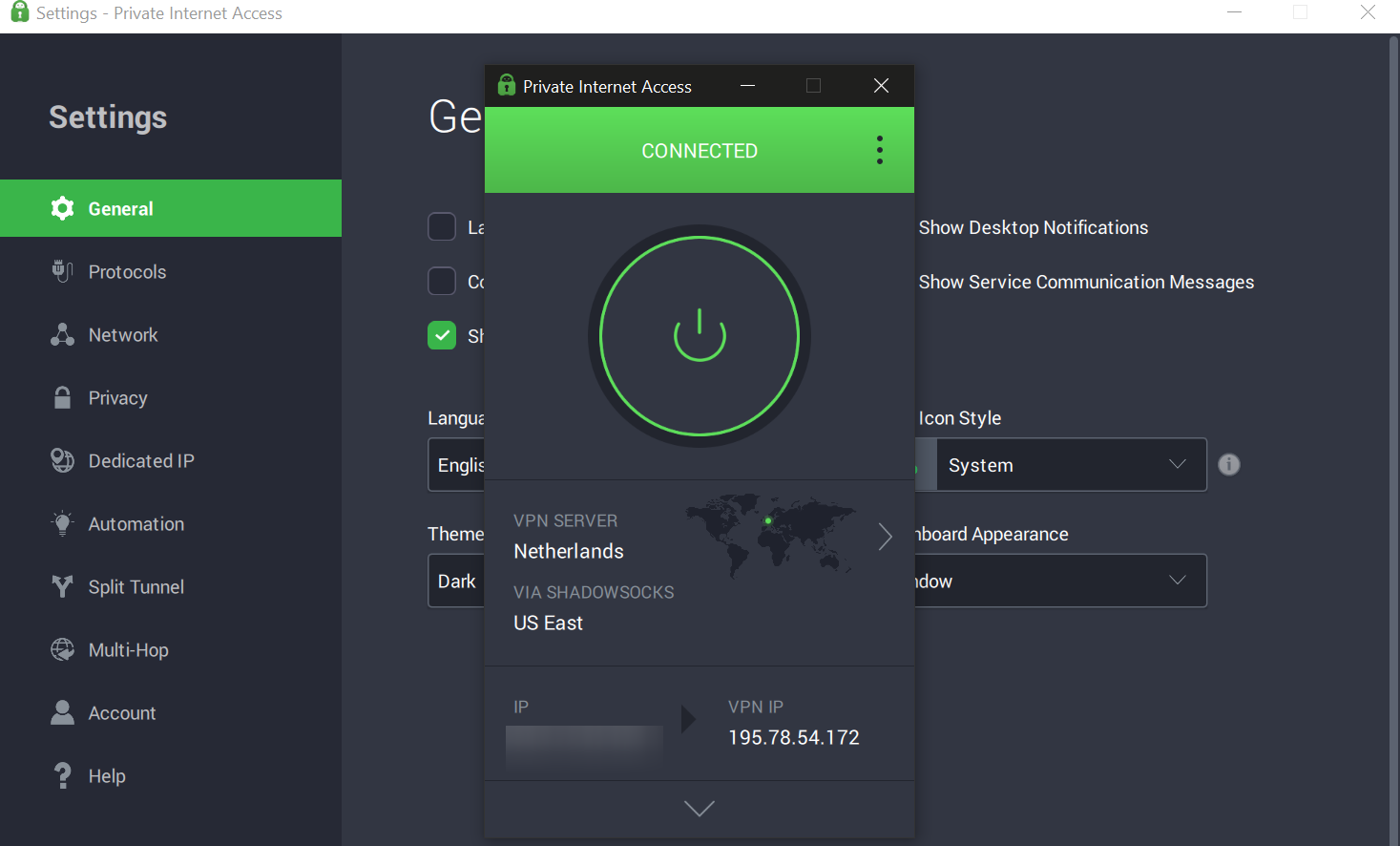The image size is (1400, 846).
Task: Click Show Service Communication Messages label
Action: point(1086,282)
